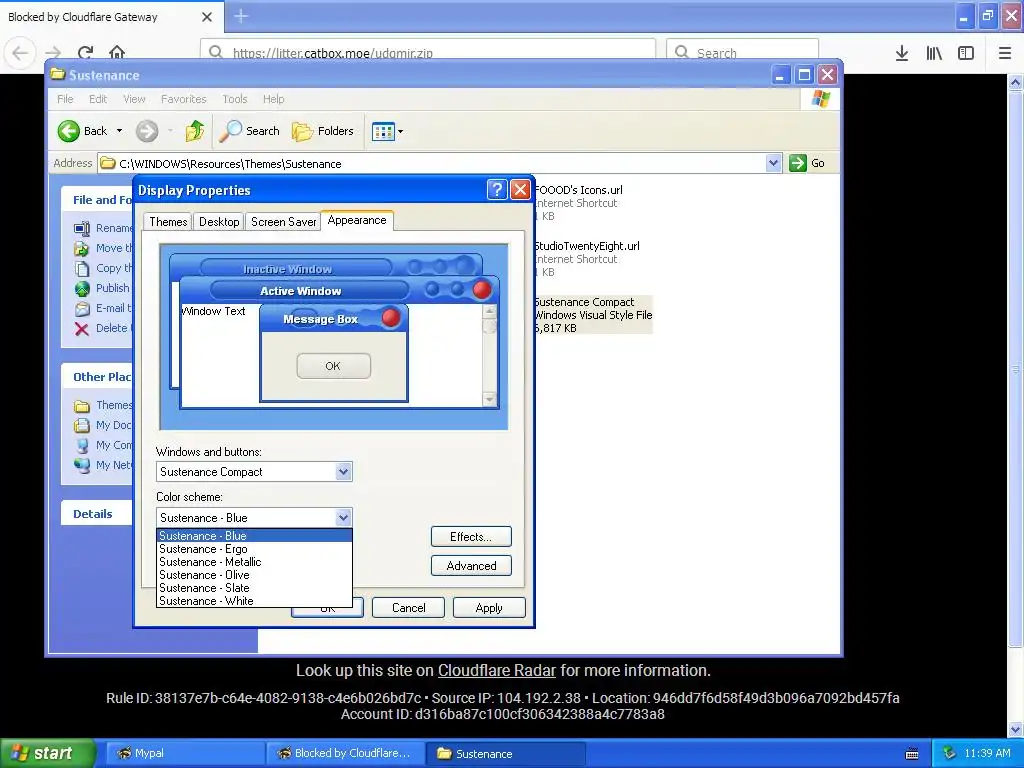The height and width of the screenshot is (768, 1024).
Task: Open the View menu in Explorer
Action: coord(134,99)
